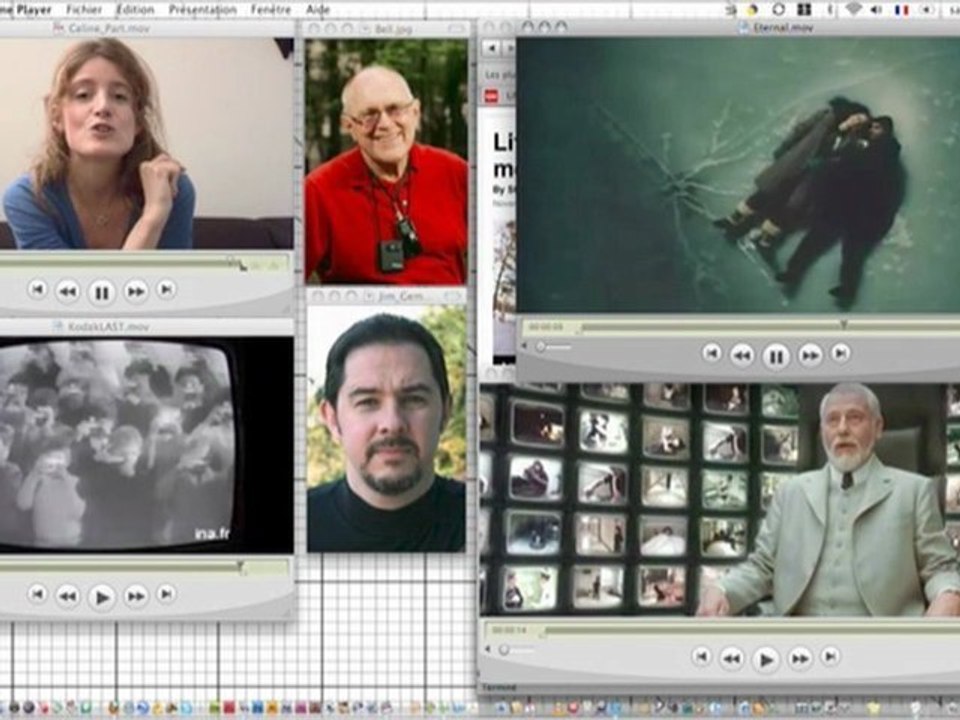Click the Wi-Fi icon in menu bar
960x720 pixels.
pos(853,9)
